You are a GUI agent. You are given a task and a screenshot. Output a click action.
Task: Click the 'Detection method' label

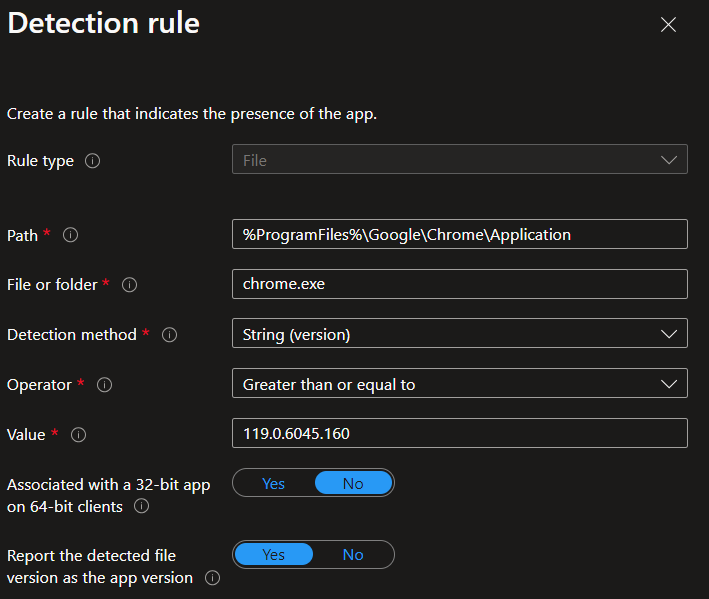coord(71,335)
